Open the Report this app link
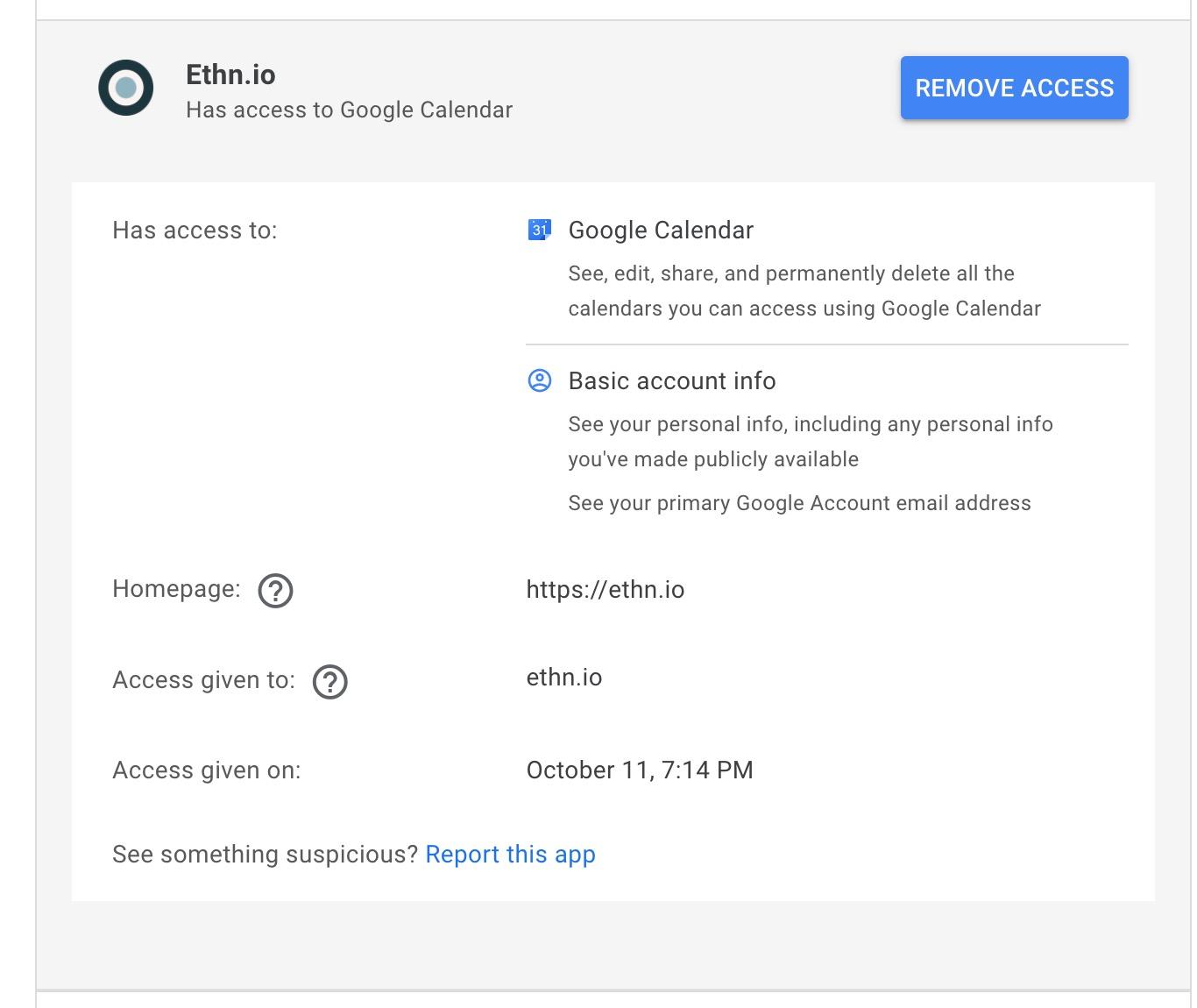The width and height of the screenshot is (1197, 1008). point(510,854)
